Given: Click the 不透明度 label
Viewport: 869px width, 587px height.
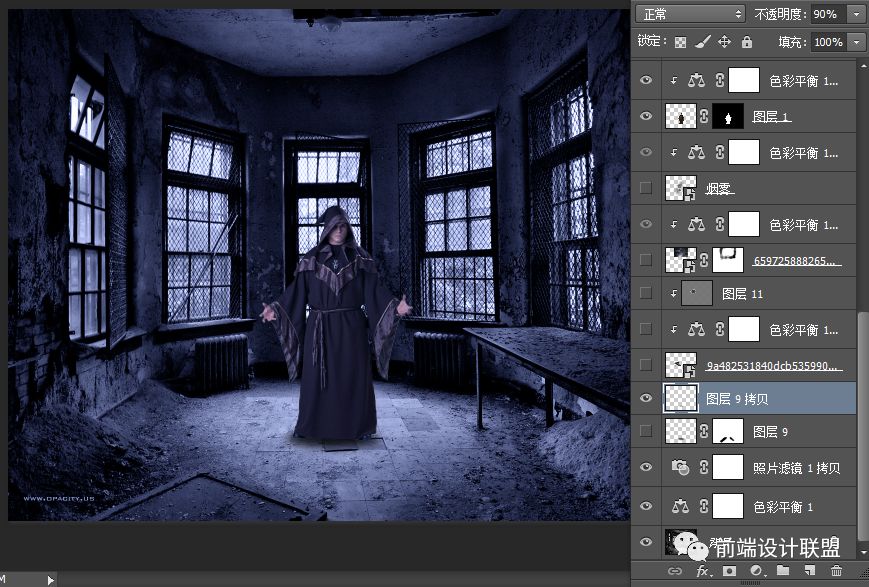Looking at the screenshot, I should (x=780, y=14).
